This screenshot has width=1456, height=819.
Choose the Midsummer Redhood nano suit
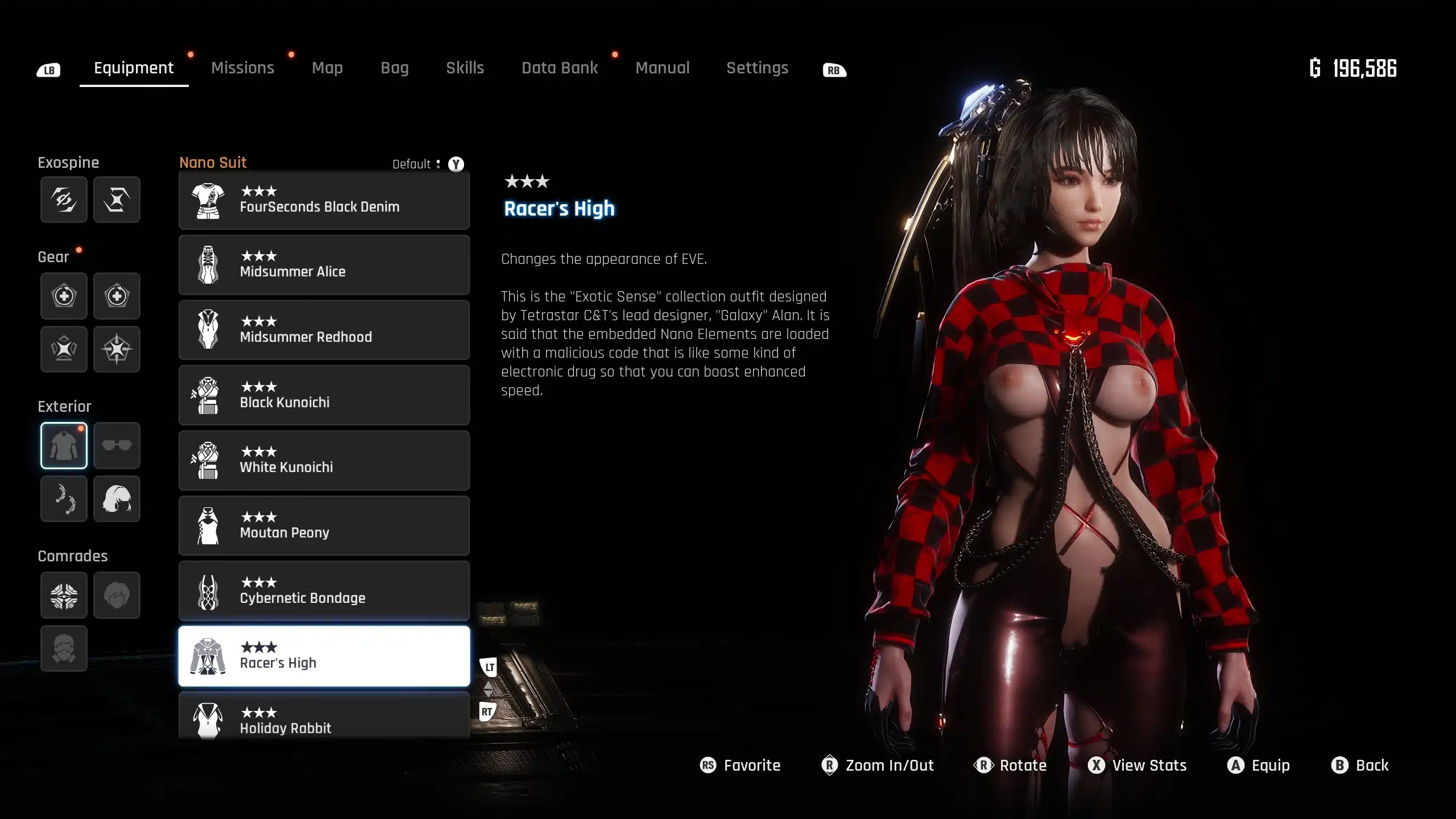324,330
